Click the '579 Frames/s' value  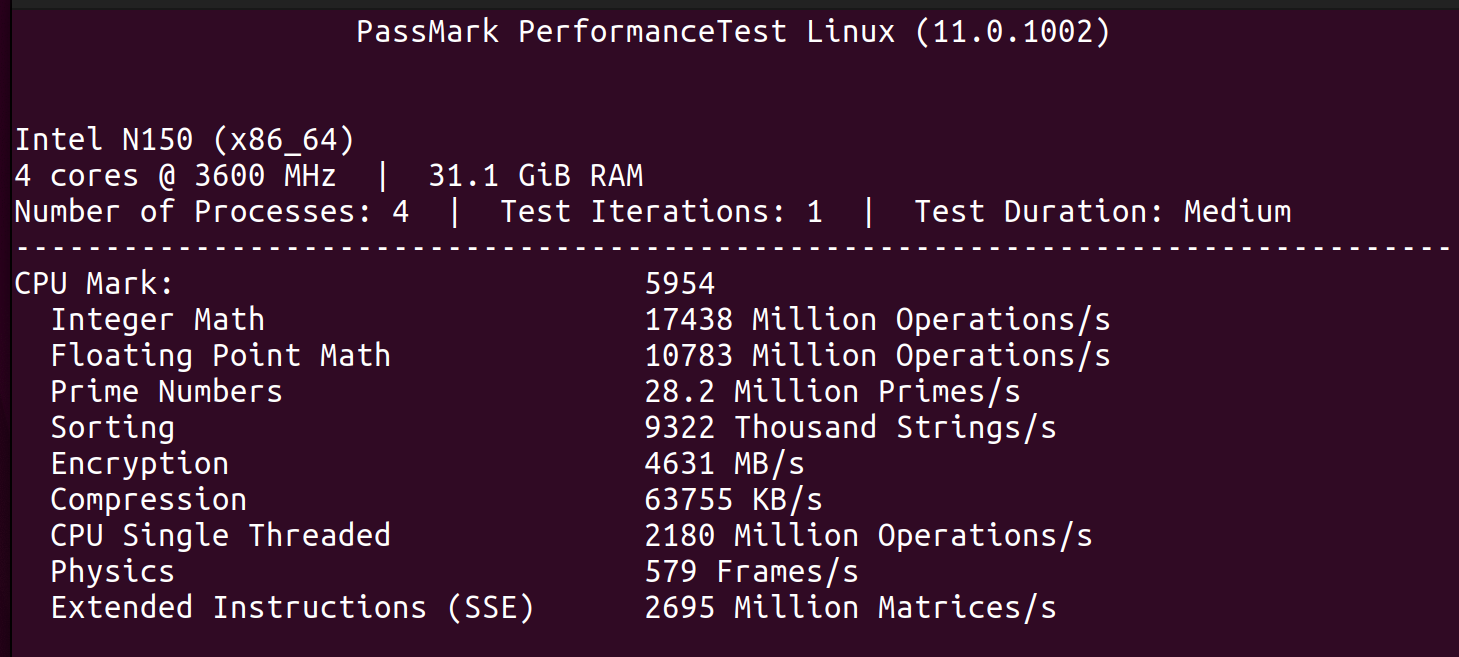point(752,572)
